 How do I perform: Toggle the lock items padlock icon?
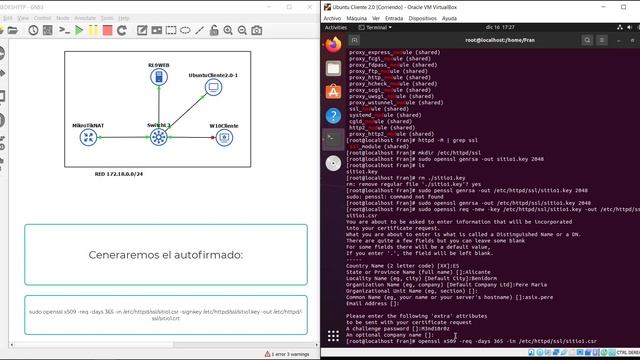(x=214, y=31)
